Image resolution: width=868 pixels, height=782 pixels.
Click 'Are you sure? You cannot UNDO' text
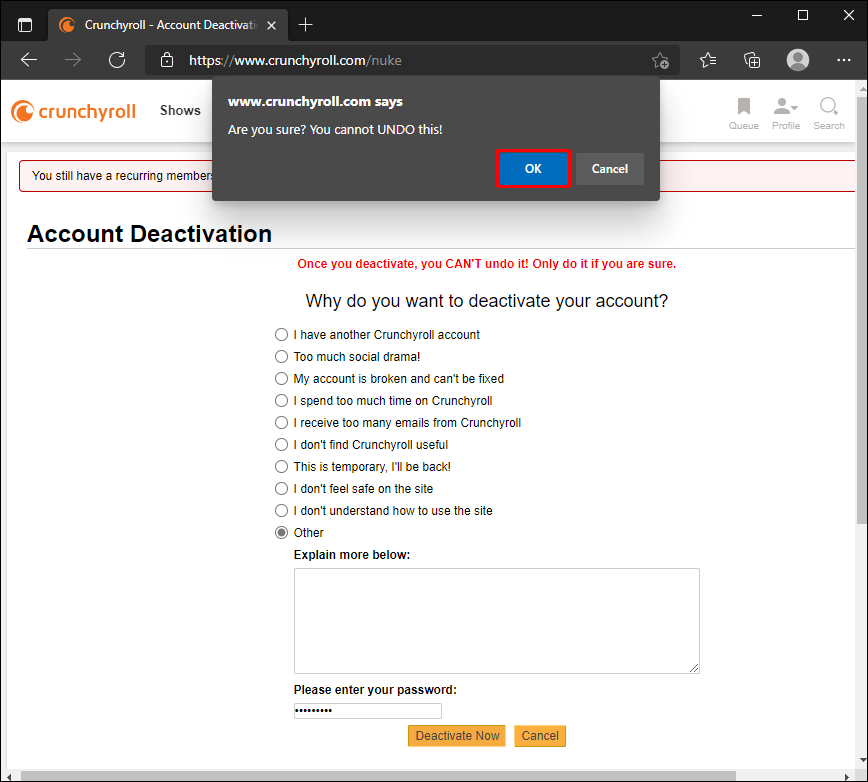tap(335, 130)
